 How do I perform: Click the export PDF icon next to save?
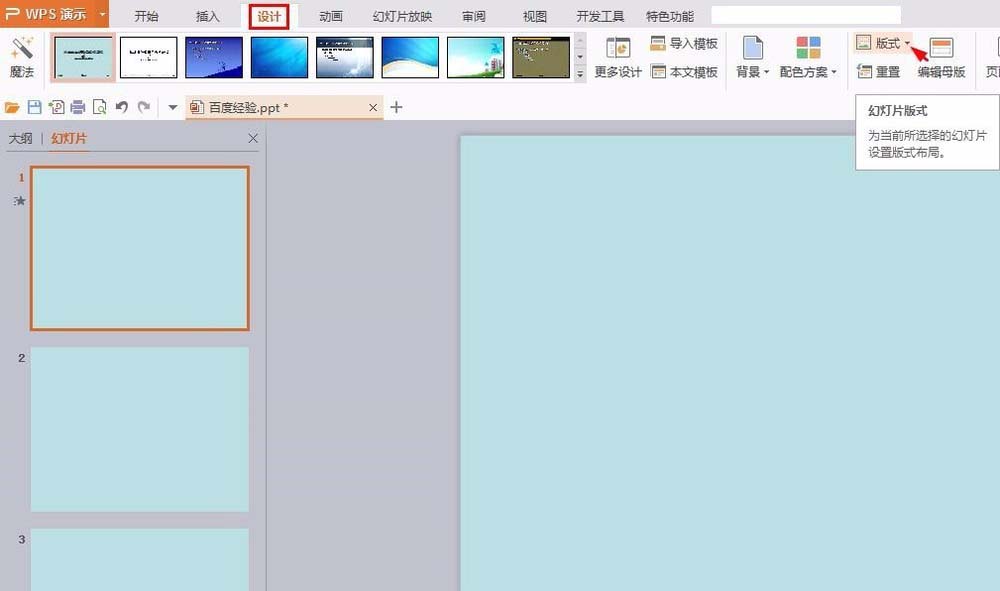56,107
